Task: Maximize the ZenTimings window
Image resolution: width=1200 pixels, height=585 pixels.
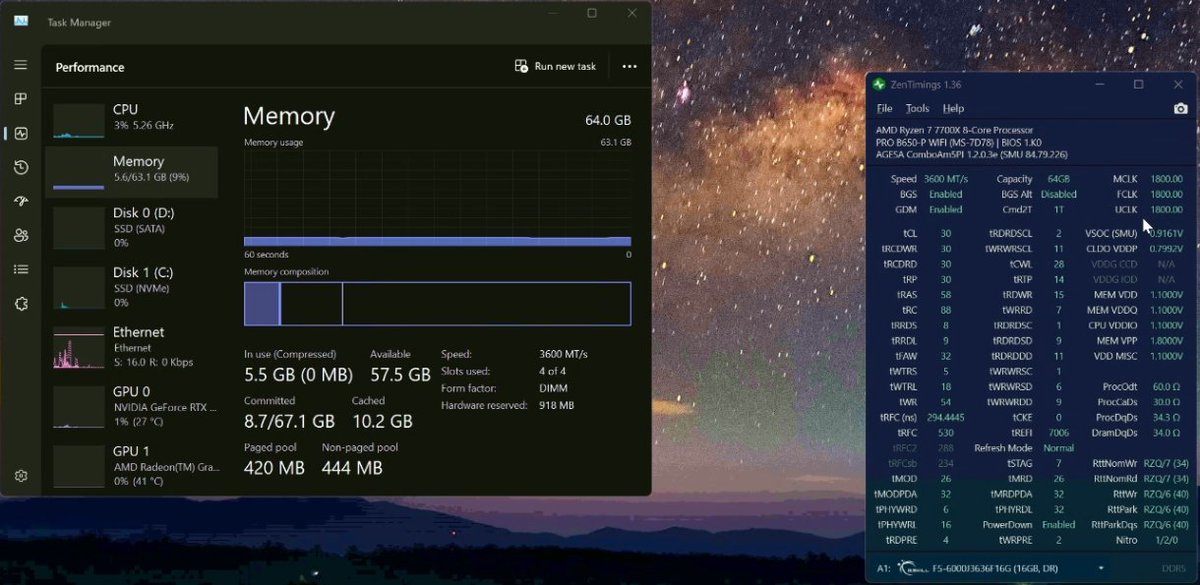Action: point(1138,84)
